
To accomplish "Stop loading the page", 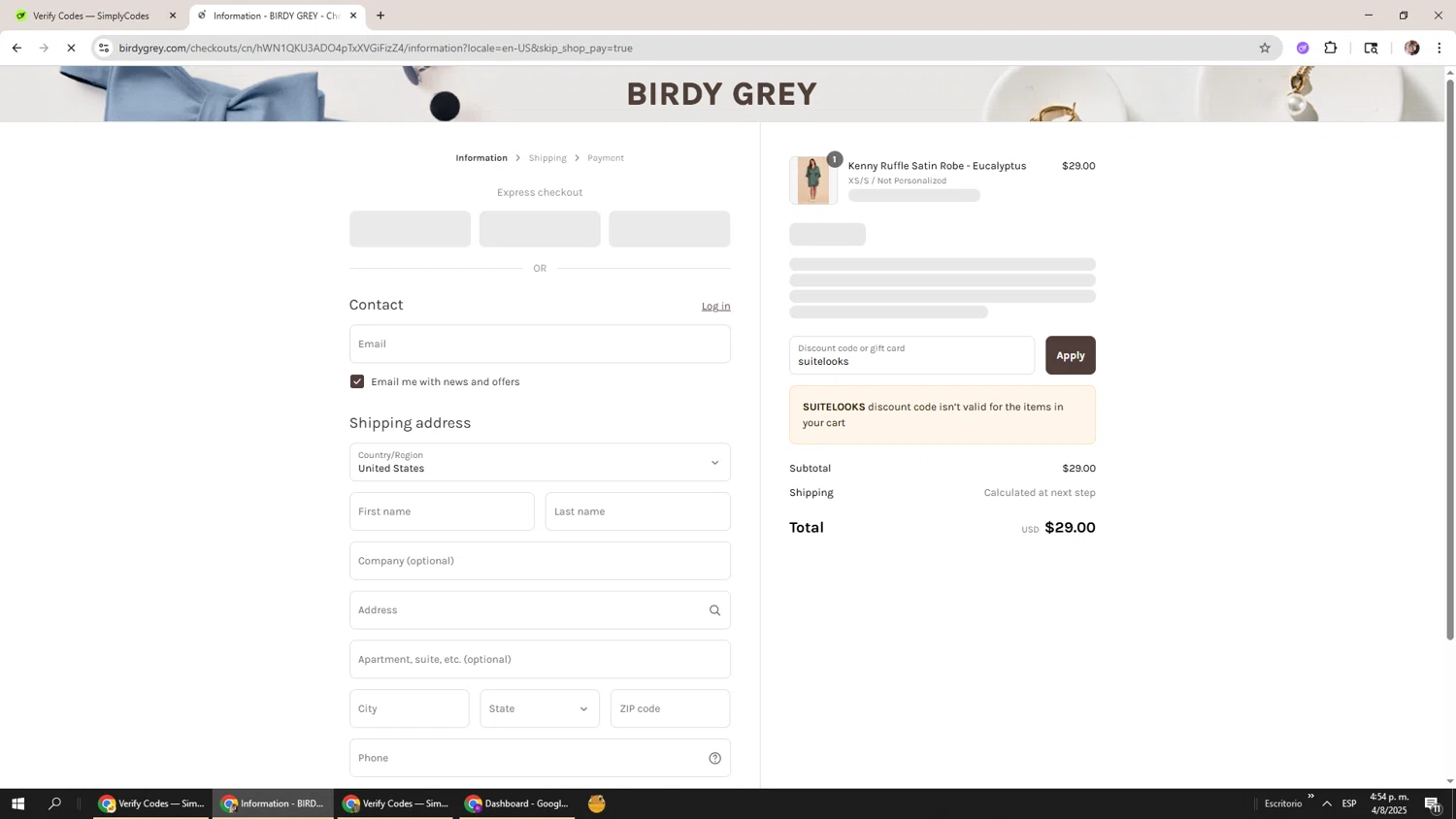I will [x=71, y=48].
